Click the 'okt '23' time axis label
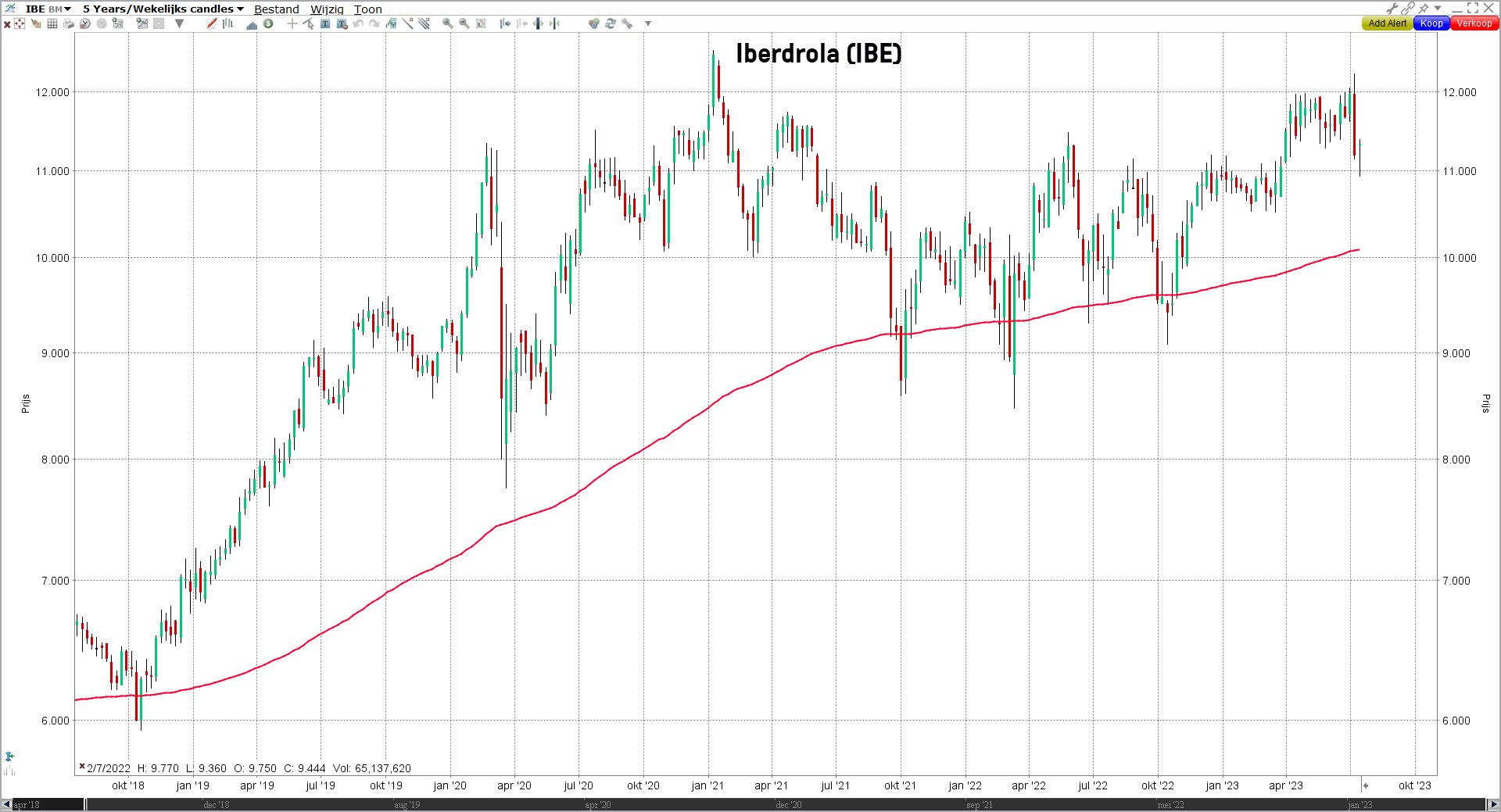Viewport: 1501px width, 812px height. tap(1415, 785)
